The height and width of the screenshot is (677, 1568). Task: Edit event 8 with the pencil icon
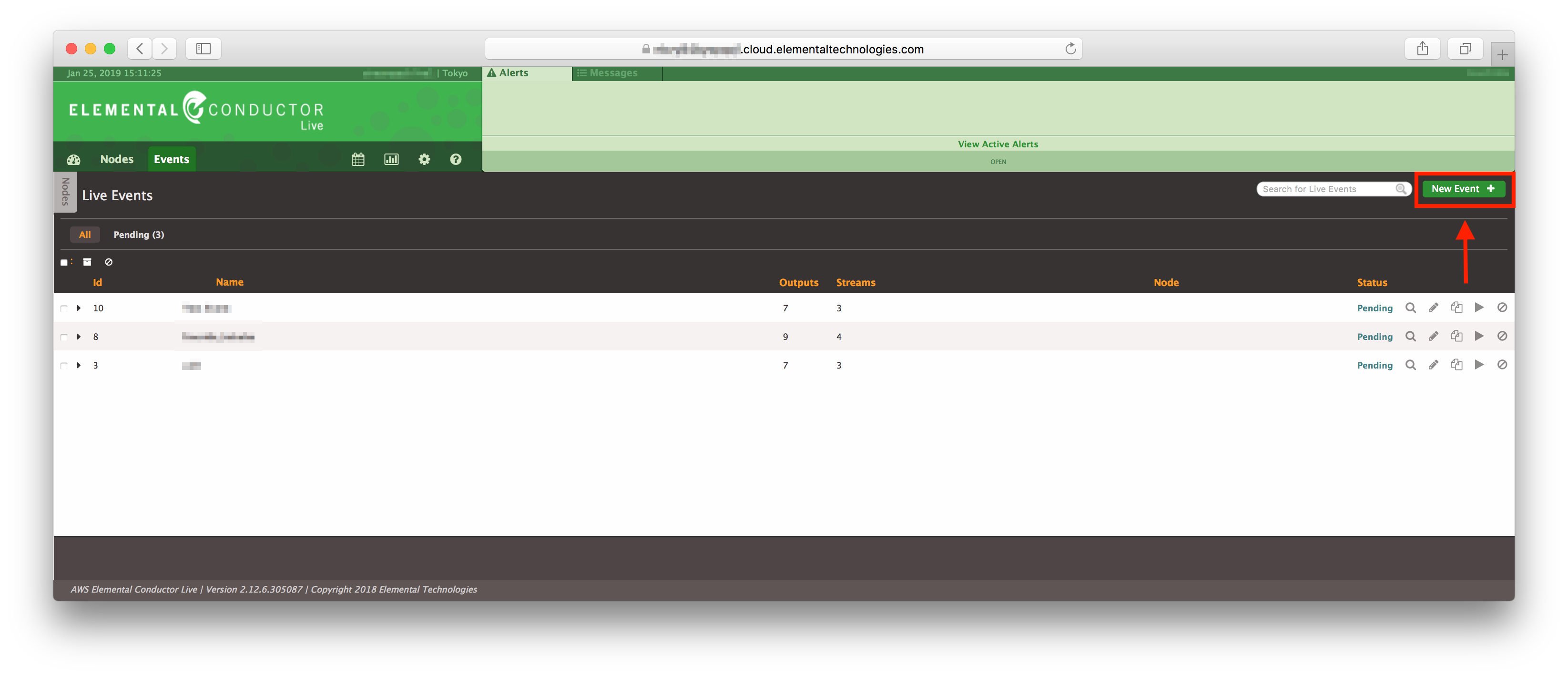(x=1434, y=336)
